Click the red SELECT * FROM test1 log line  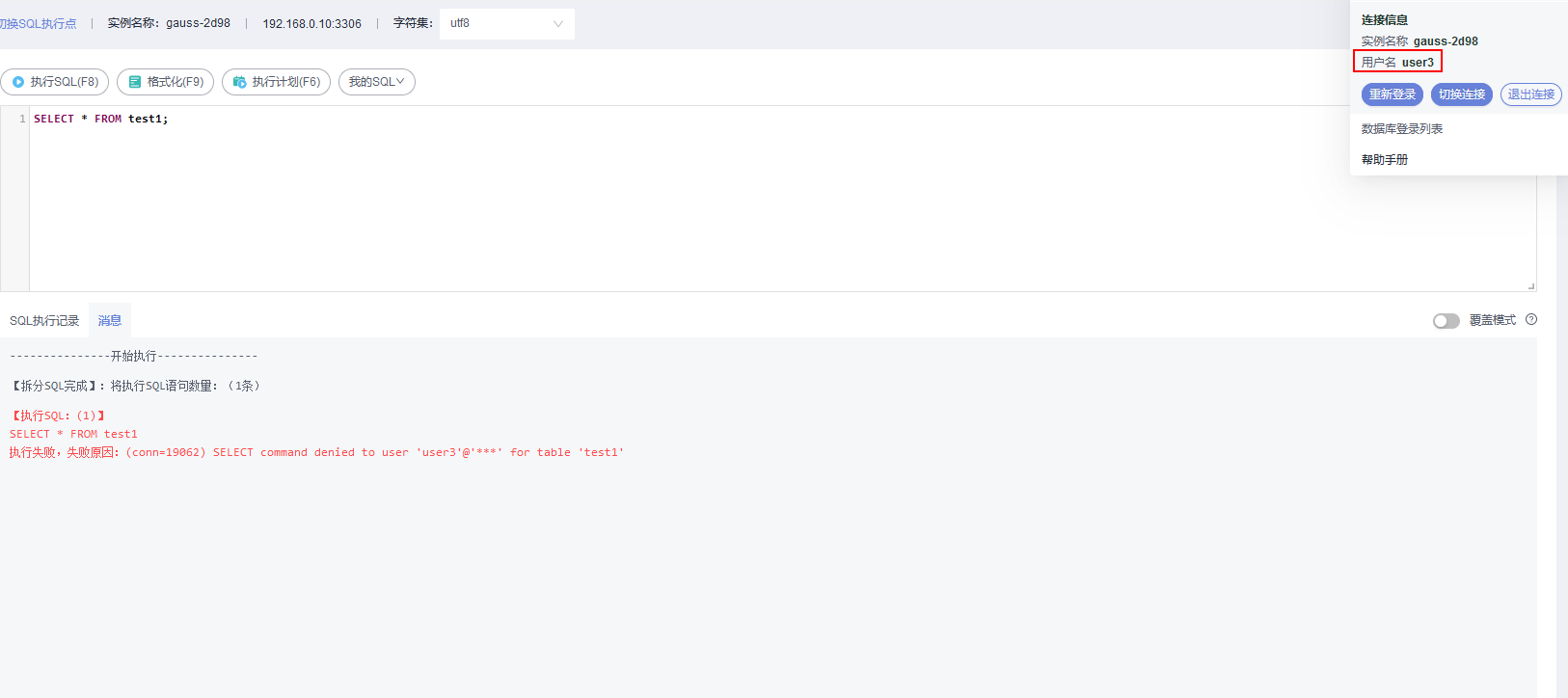(73, 434)
